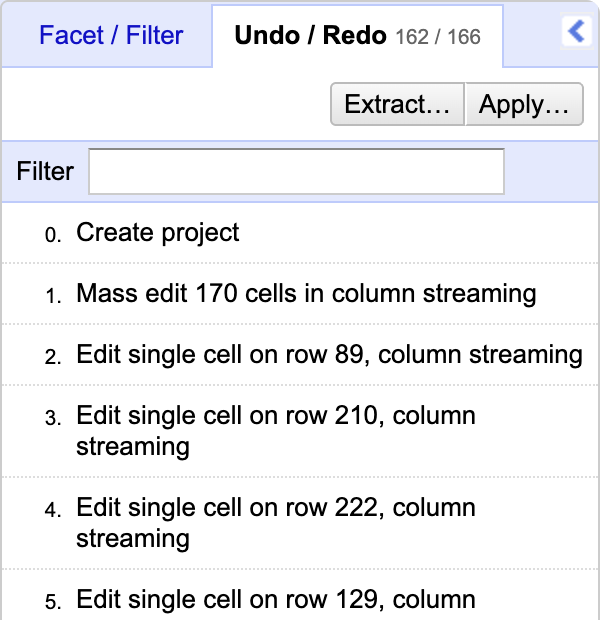Switch to the Facet / Filter tab
Viewport: 600px width, 620px height.
[x=111, y=35]
